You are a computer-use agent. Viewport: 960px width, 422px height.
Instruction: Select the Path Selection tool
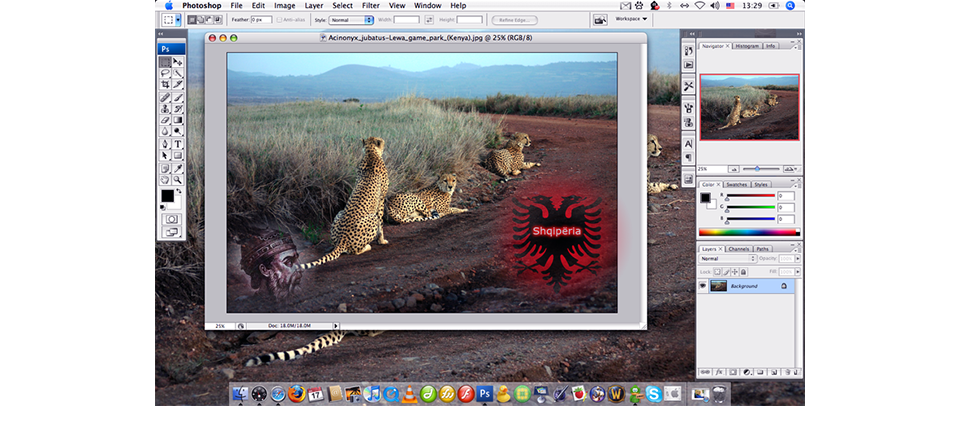tap(165, 156)
